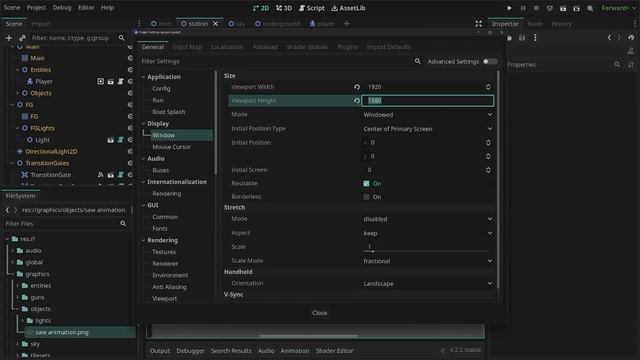Open the Script editor workspace
This screenshot has width=640, height=360.
tap(312, 8)
